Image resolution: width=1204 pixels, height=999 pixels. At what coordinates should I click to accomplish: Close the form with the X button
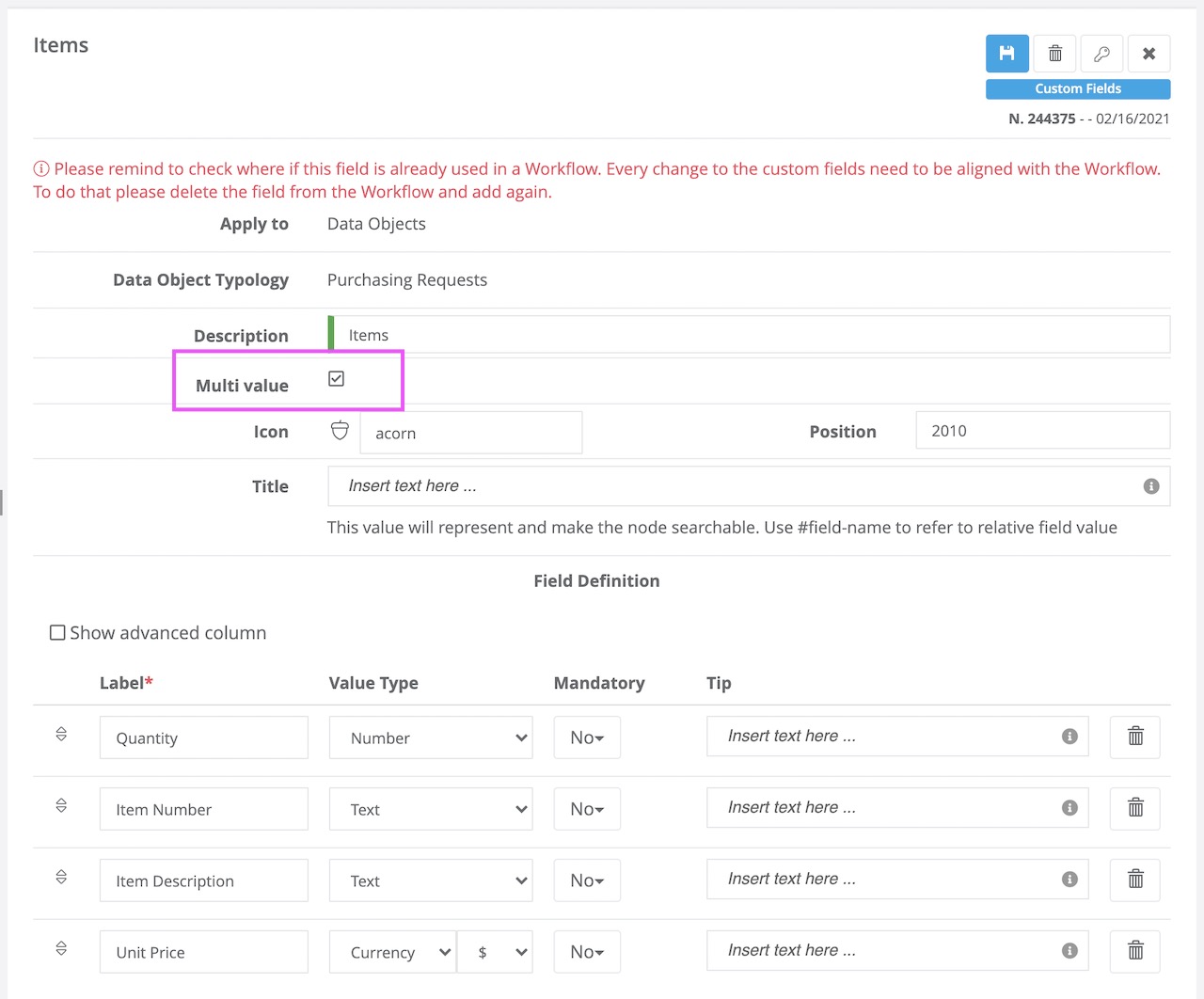[1149, 54]
